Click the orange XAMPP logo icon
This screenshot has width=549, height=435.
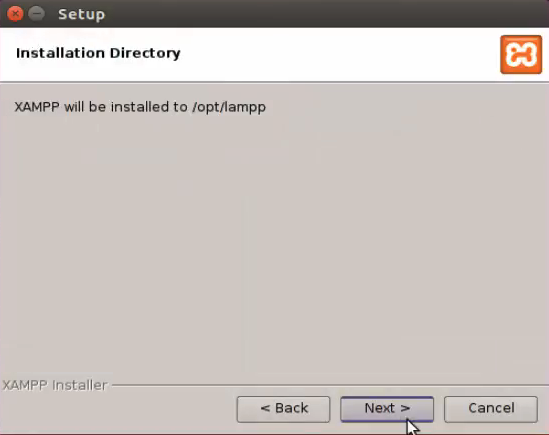click(521, 55)
